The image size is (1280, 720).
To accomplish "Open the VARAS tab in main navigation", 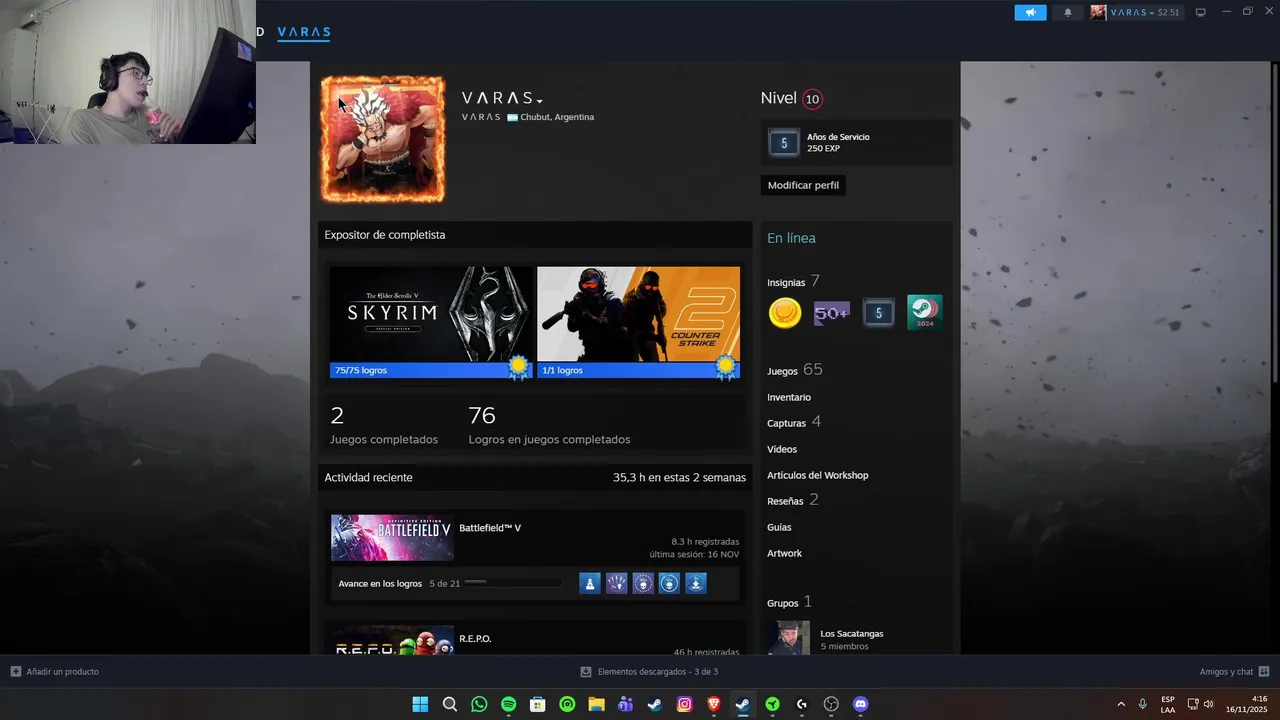I will [304, 32].
